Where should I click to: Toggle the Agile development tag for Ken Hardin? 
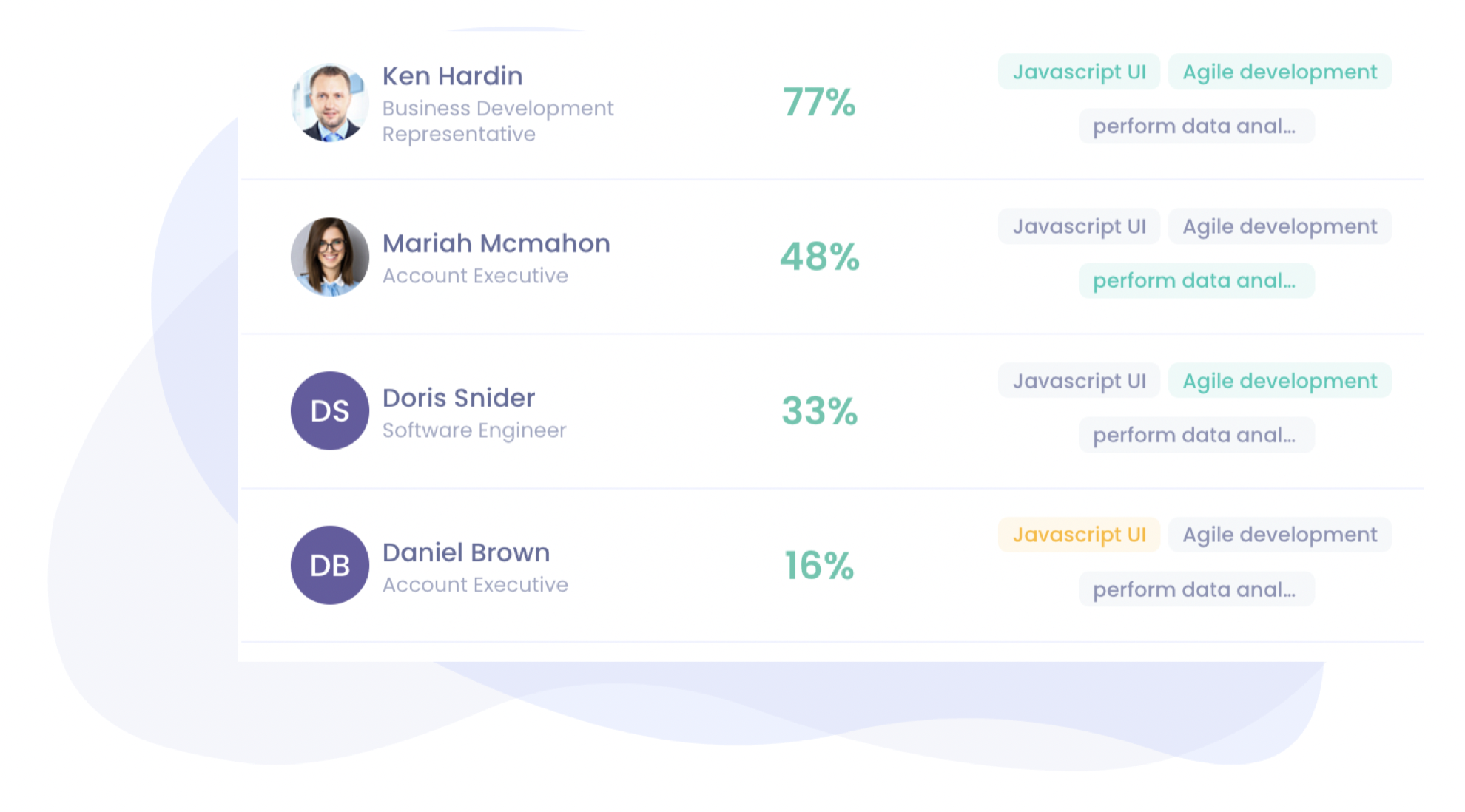1279,72
